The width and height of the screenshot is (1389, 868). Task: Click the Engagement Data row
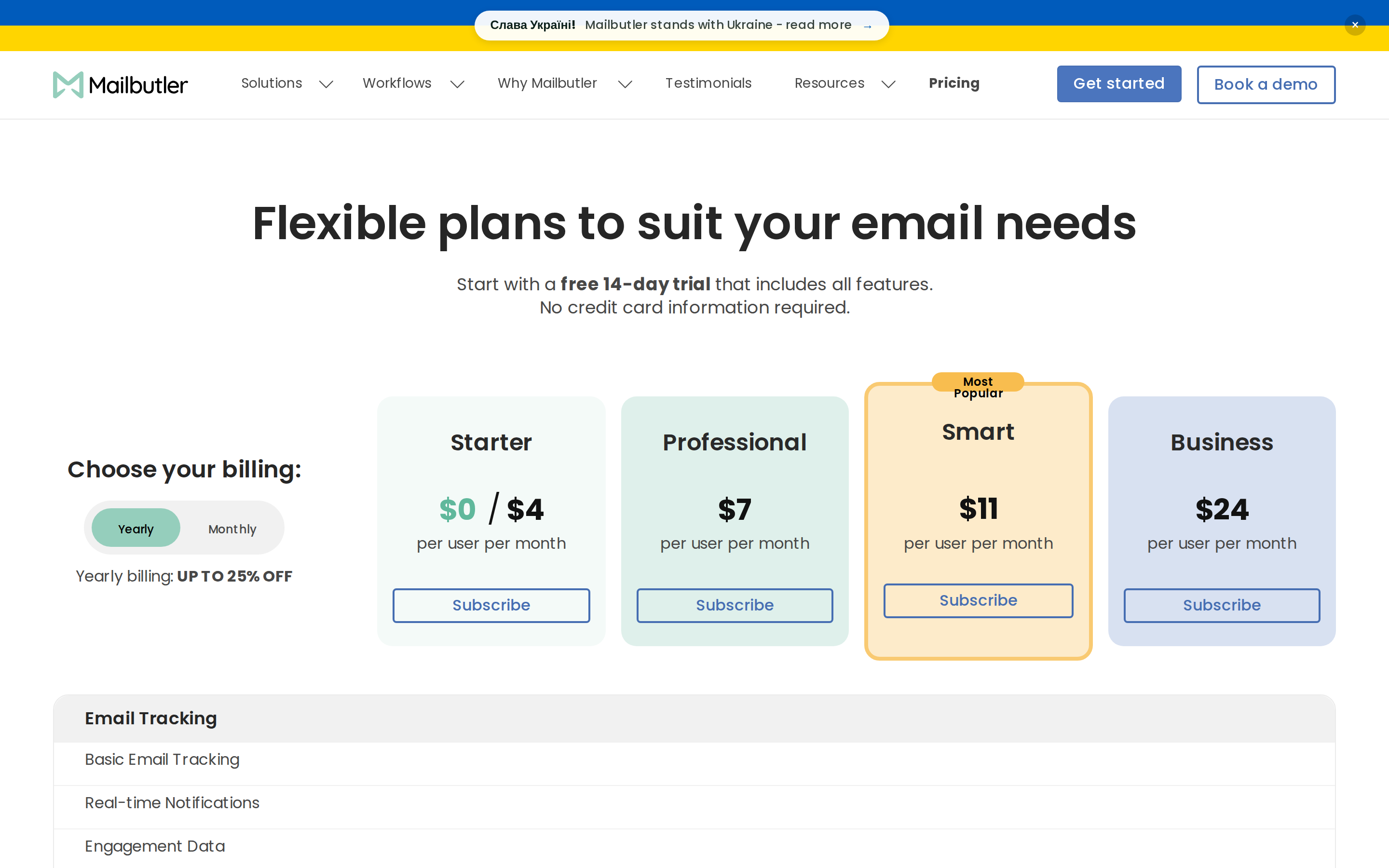tap(694, 849)
